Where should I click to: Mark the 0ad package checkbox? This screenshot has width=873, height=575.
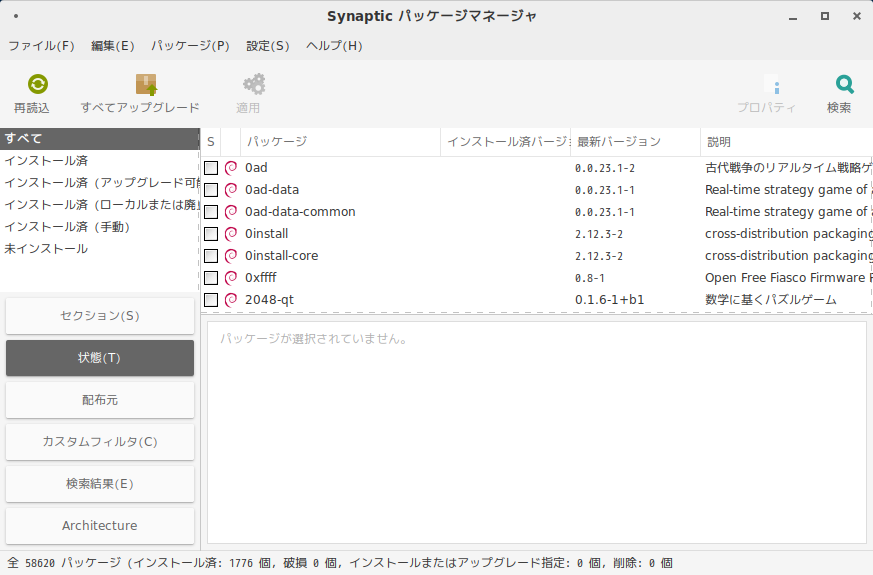coord(211,168)
